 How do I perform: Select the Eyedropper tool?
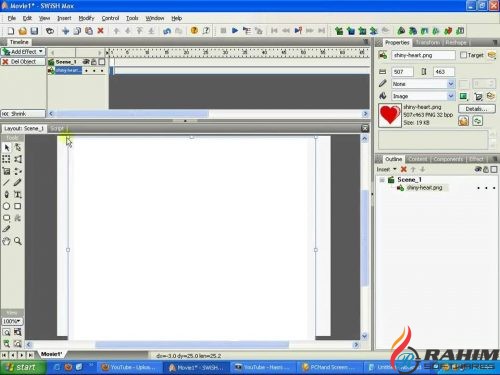[x=6, y=229]
